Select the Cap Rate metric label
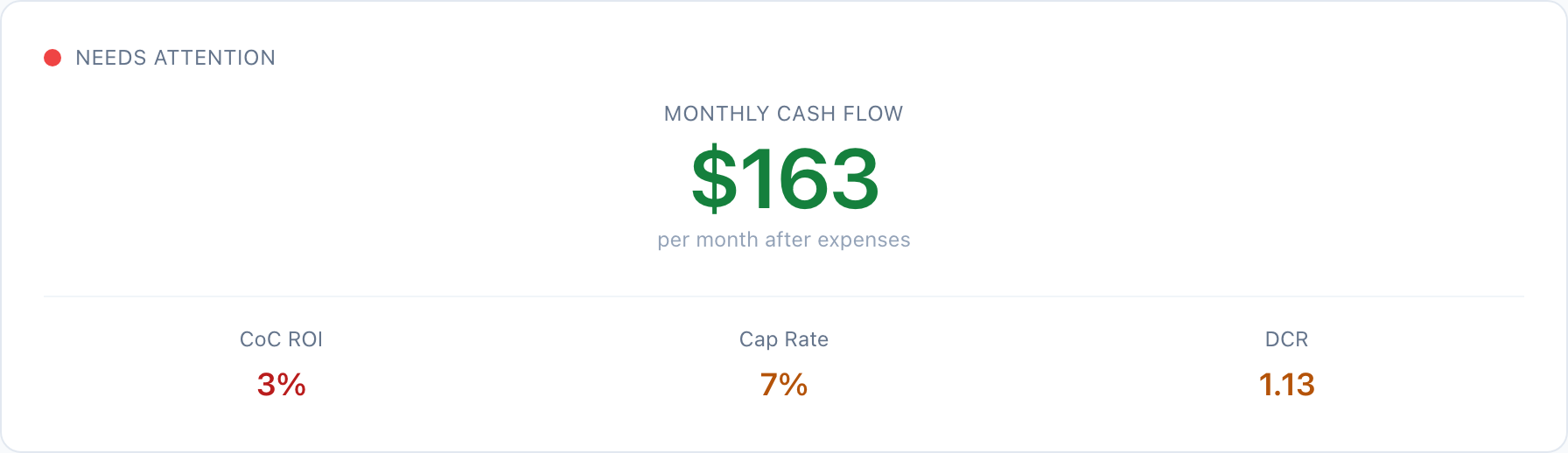The image size is (1568, 453). tap(783, 339)
